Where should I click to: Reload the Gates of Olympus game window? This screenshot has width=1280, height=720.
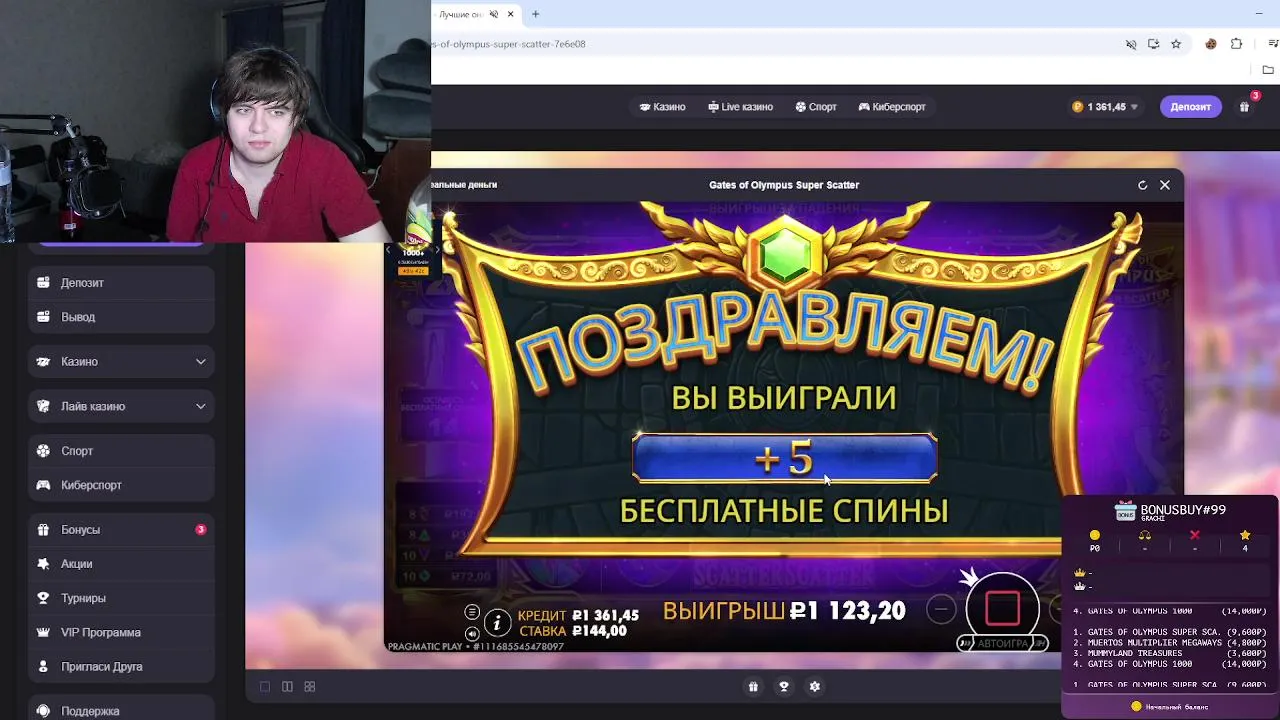click(x=1142, y=185)
